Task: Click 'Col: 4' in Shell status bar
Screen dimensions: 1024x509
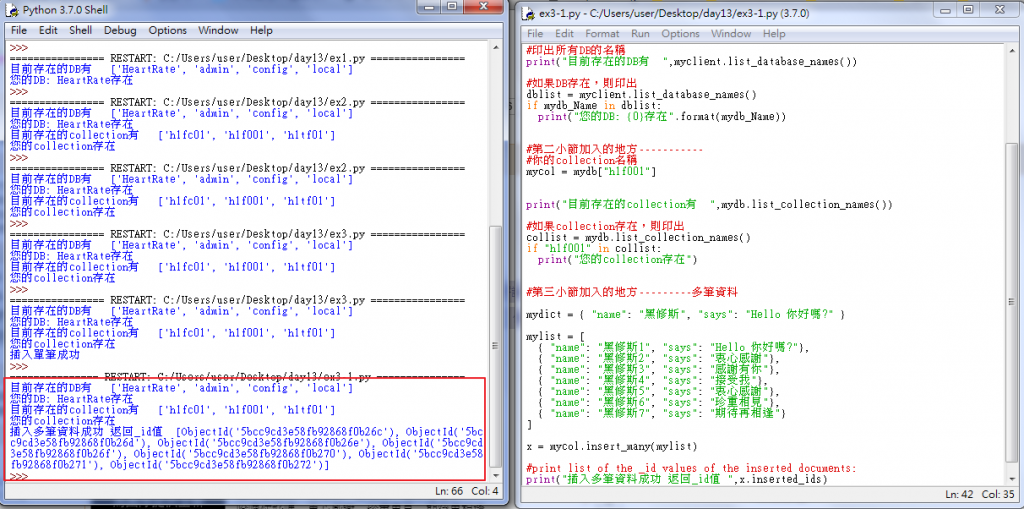Action: coord(486,491)
